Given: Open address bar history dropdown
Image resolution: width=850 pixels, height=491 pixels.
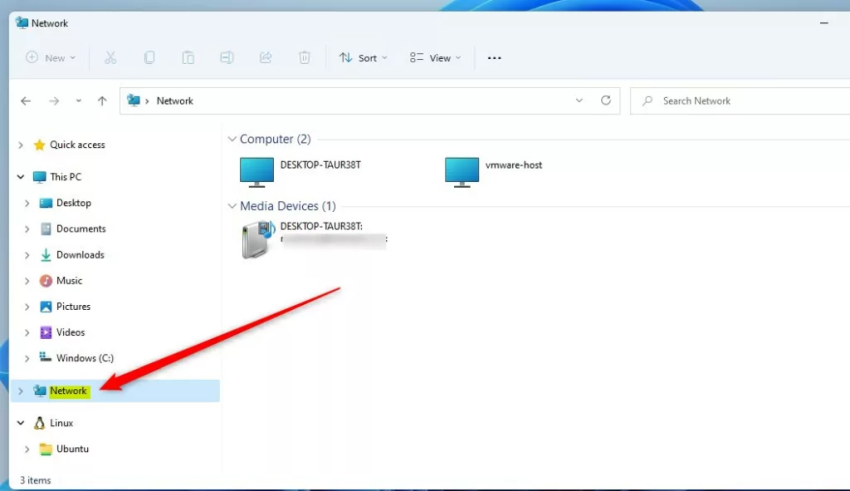Looking at the screenshot, I should (x=579, y=101).
